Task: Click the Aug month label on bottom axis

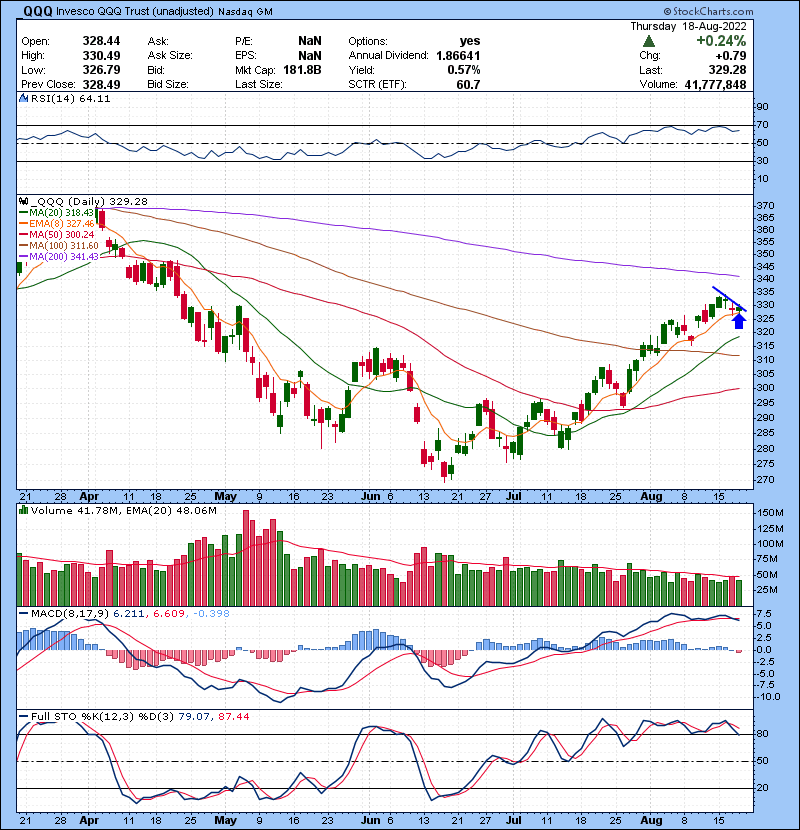Action: [x=651, y=820]
